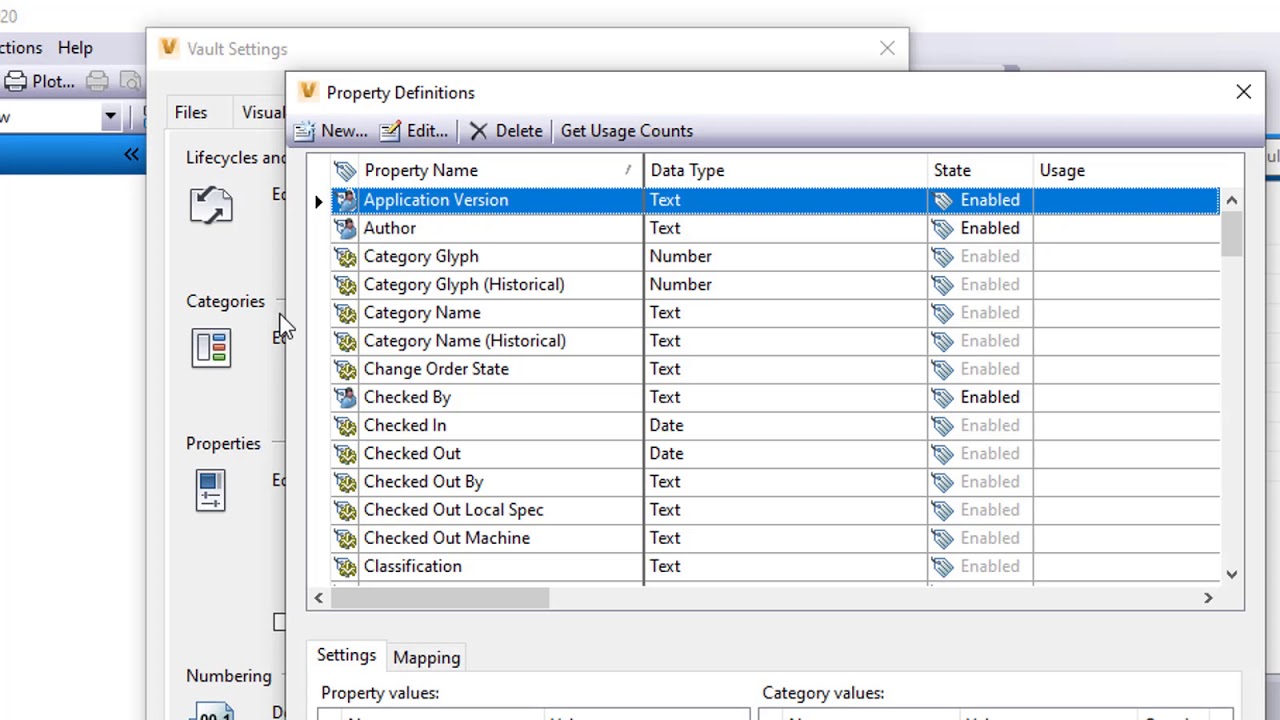Click the horizontal scroll right arrow
This screenshot has height=720, width=1280.
coord(1208,598)
